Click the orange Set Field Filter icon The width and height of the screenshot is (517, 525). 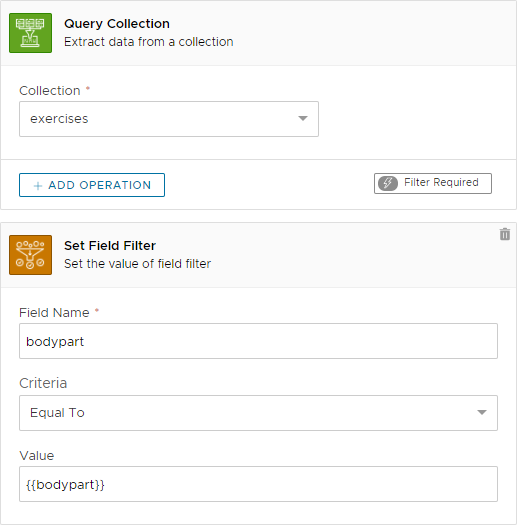pyautogui.click(x=30, y=255)
